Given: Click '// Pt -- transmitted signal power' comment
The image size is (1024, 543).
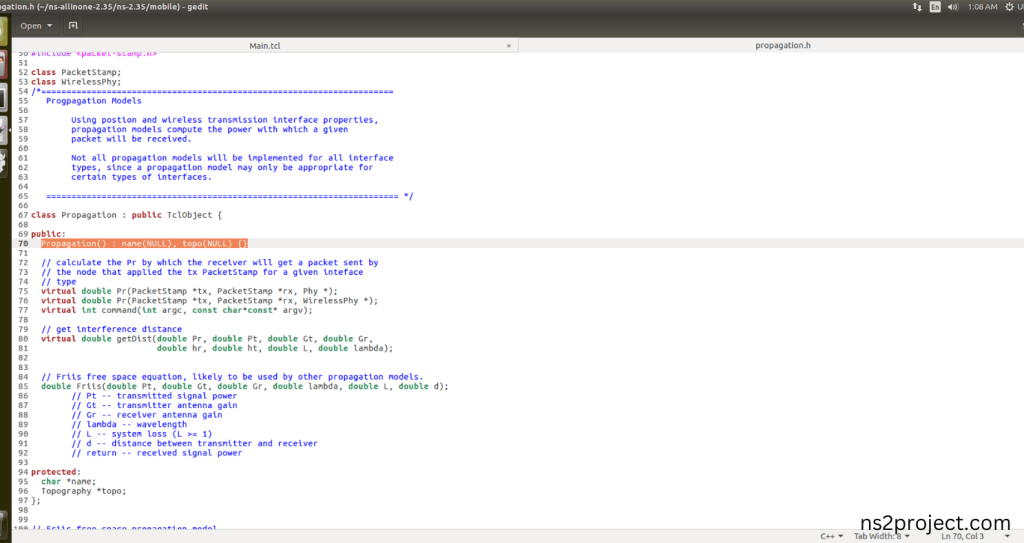Looking at the screenshot, I should [x=154, y=396].
